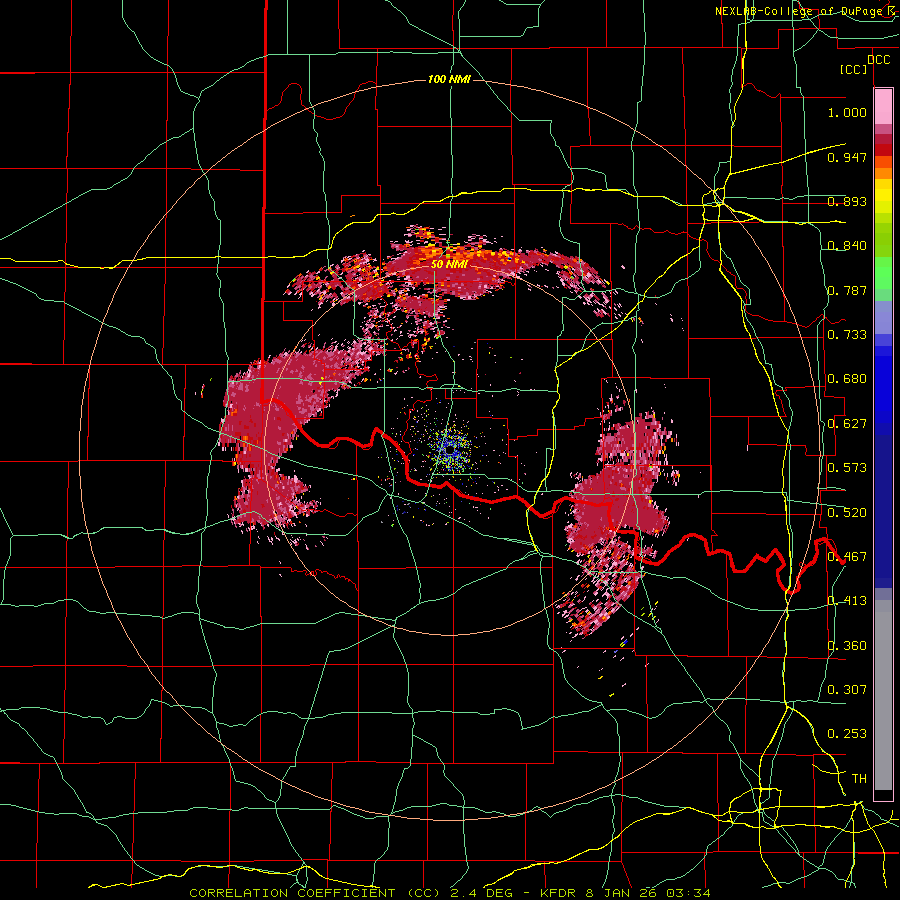The image size is (900, 900).
Task: Click the 0.520 scale value
Action: coord(847,512)
